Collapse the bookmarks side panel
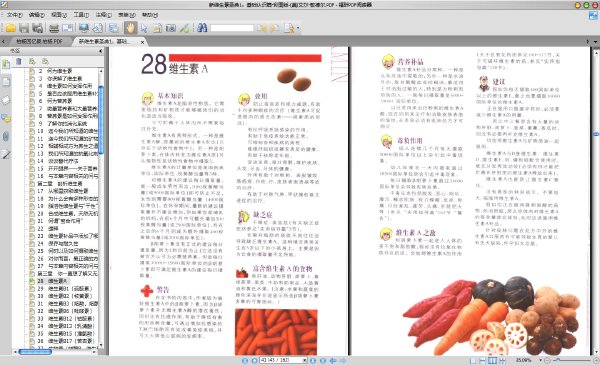 tap(101, 51)
